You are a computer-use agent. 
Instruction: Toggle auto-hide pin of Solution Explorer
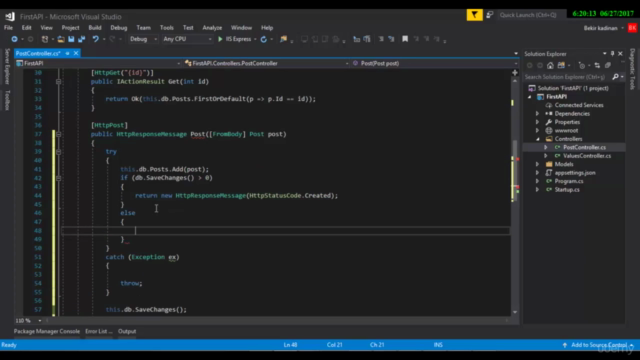pyautogui.click(x=612, y=53)
